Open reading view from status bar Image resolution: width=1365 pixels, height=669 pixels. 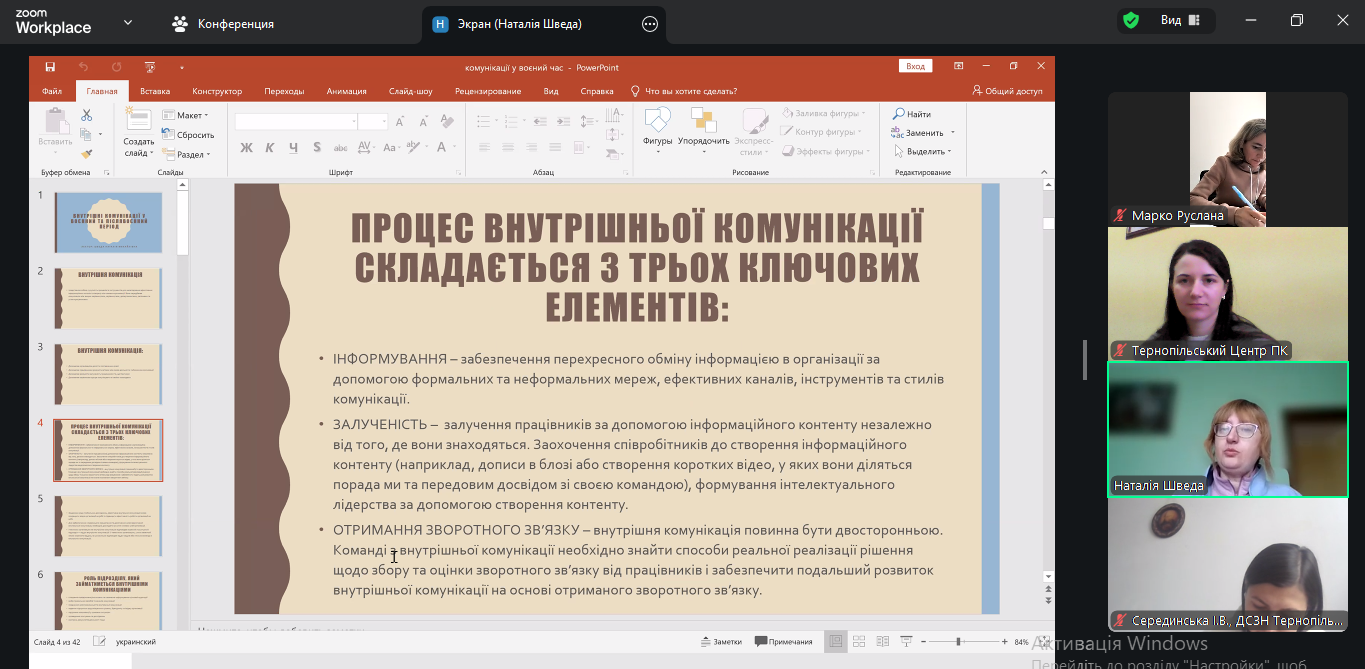click(881, 641)
